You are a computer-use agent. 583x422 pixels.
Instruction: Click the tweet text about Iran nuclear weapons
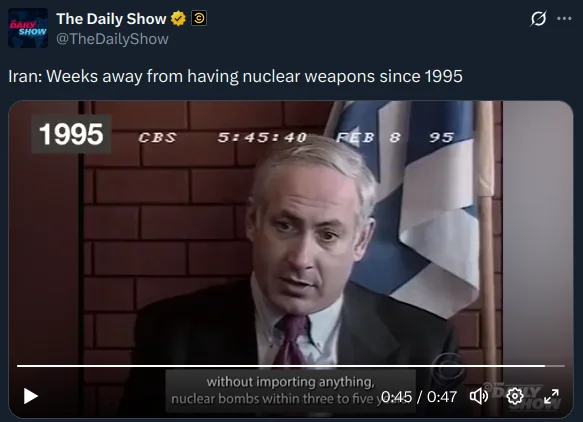(x=235, y=76)
